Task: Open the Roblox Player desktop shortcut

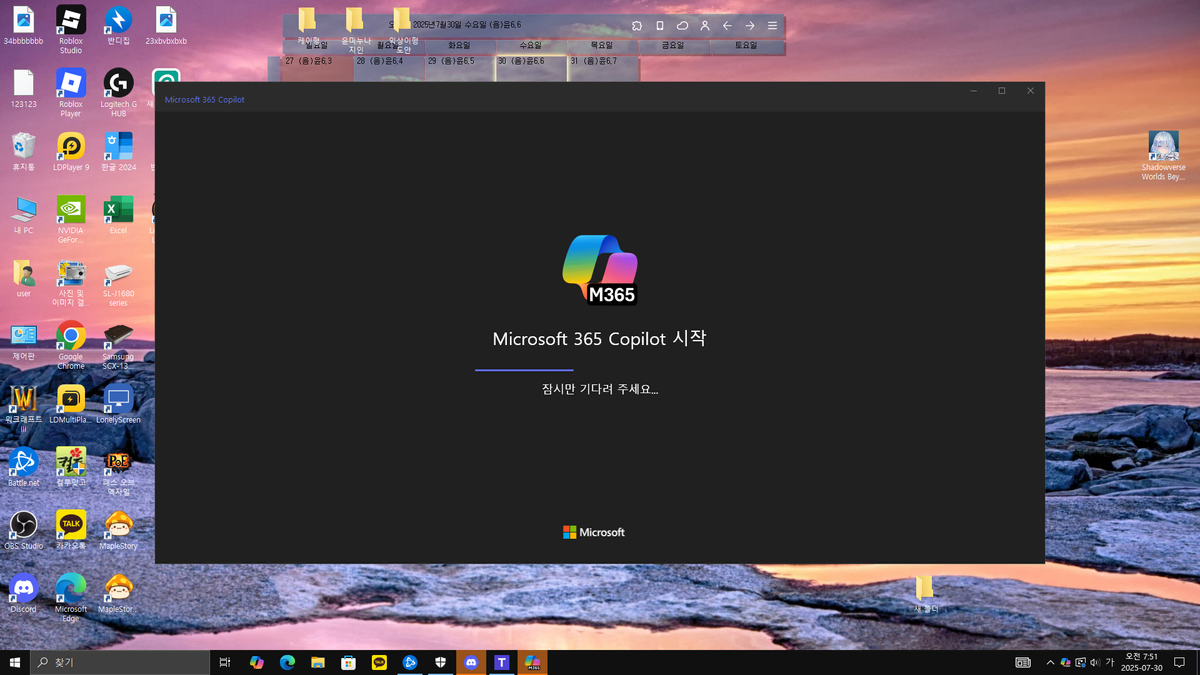Action: (x=70, y=92)
